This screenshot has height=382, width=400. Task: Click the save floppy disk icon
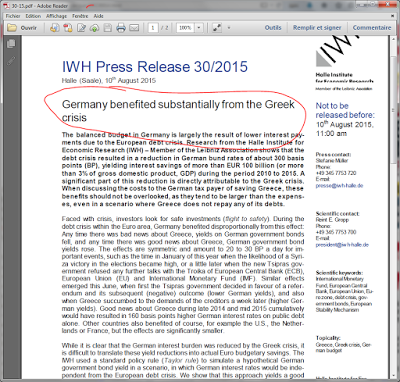[x=108, y=28]
